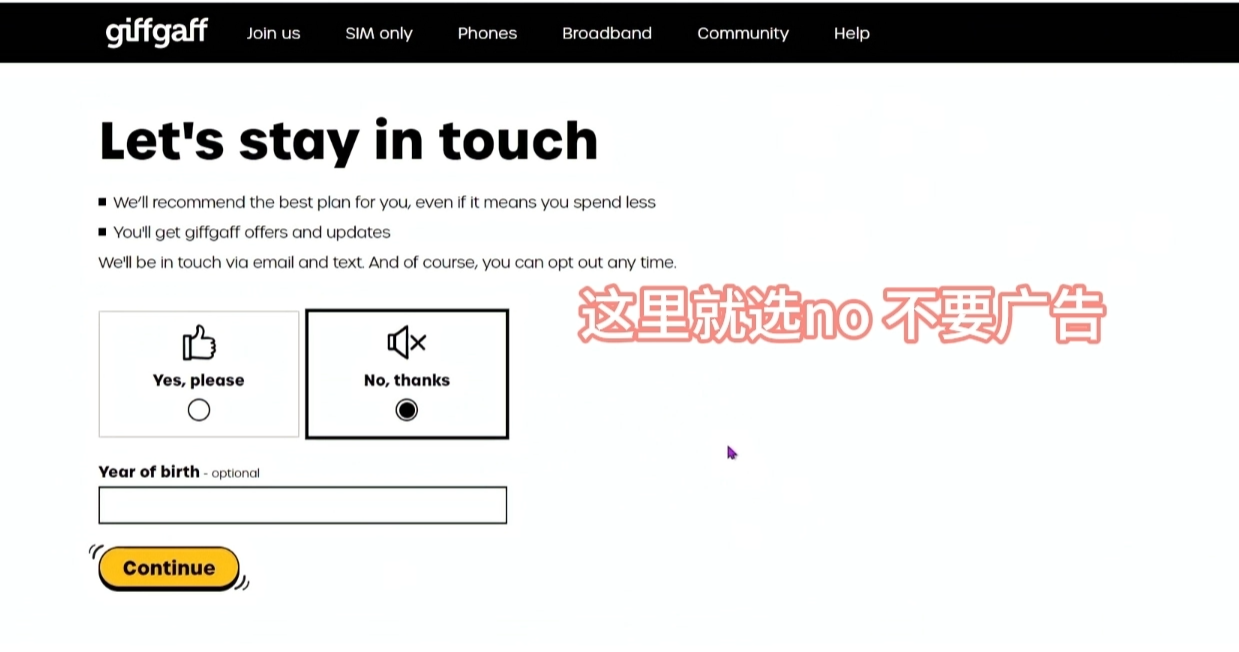Open the Help section

(x=852, y=33)
